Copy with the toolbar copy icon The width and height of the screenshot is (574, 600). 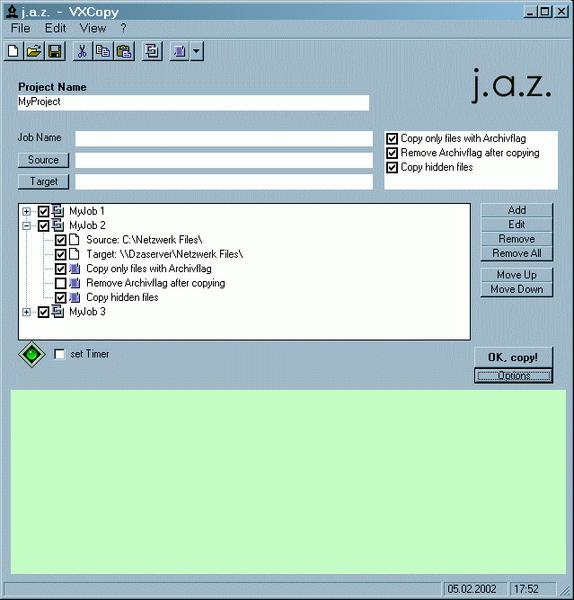[103, 51]
